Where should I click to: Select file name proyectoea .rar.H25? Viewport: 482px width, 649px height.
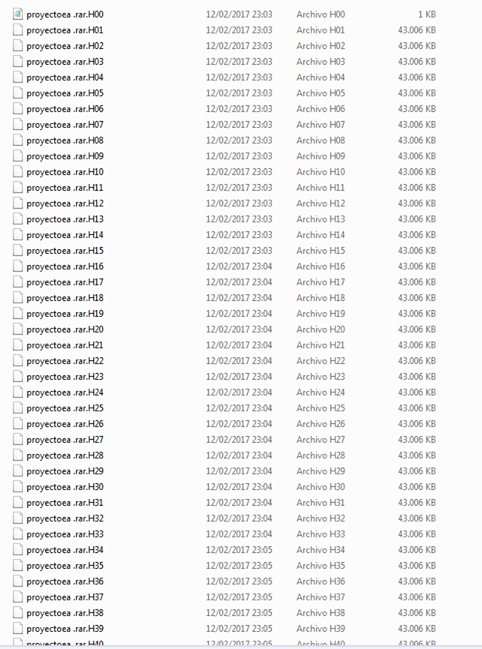[x=65, y=409]
